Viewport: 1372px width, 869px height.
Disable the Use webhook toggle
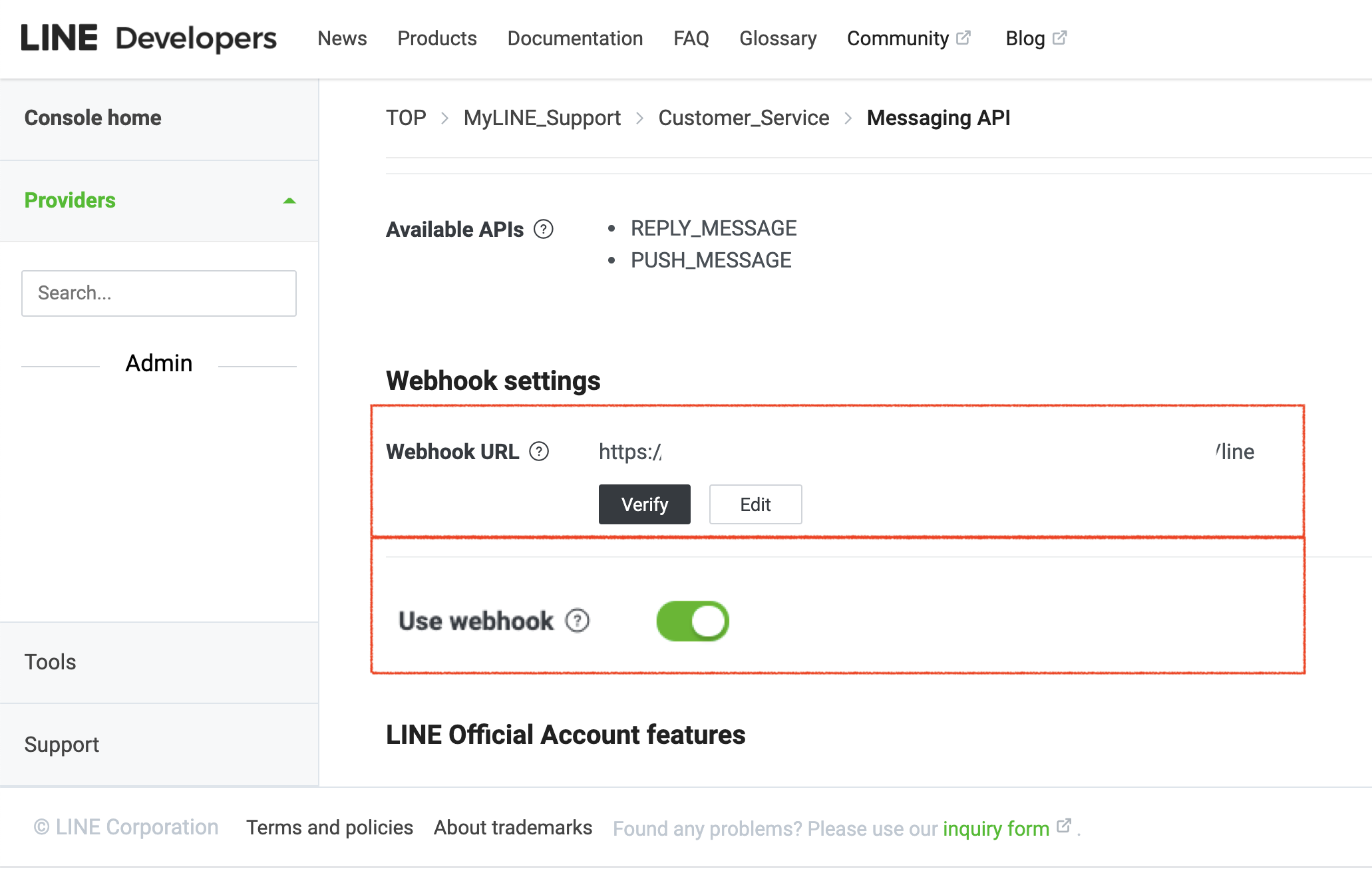click(x=693, y=621)
